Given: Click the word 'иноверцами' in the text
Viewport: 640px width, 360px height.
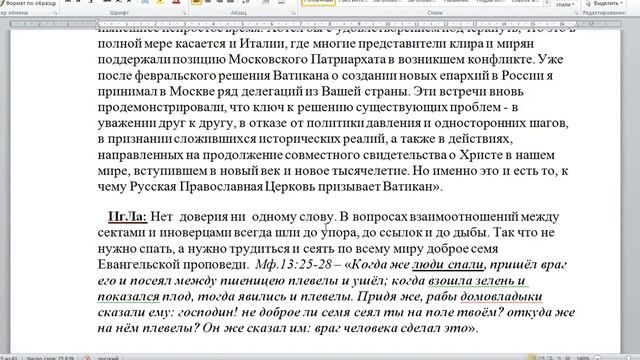Looking at the screenshot, I should pyautogui.click(x=195, y=233).
